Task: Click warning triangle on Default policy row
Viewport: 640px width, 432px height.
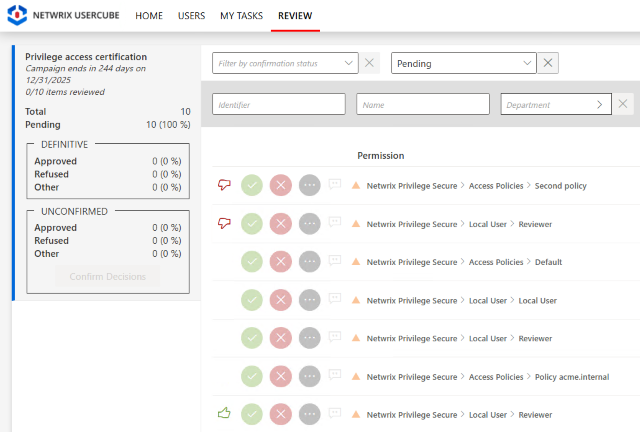Action: 356,262
